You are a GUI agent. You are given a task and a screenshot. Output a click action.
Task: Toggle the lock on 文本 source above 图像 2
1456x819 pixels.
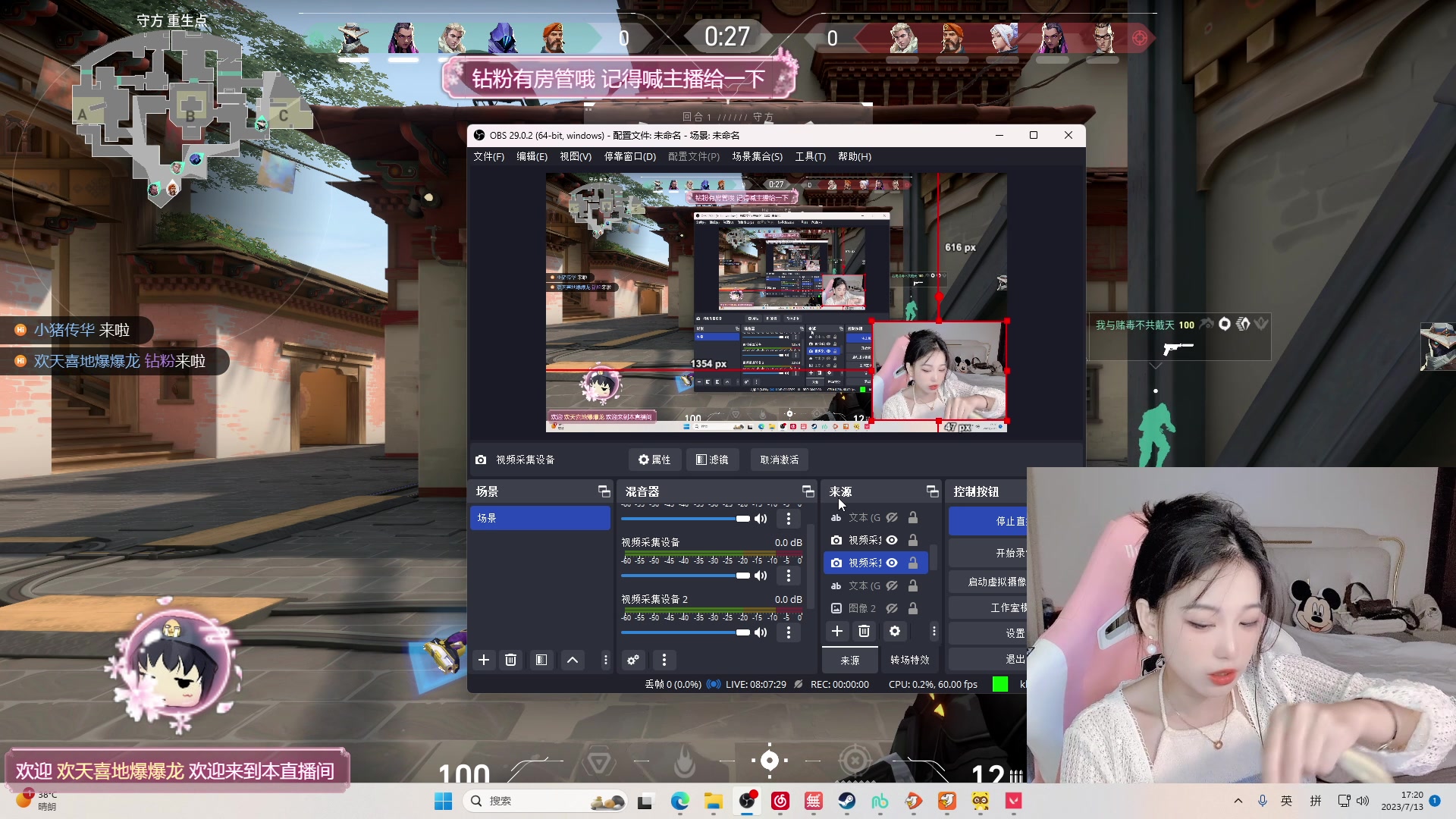coord(913,585)
